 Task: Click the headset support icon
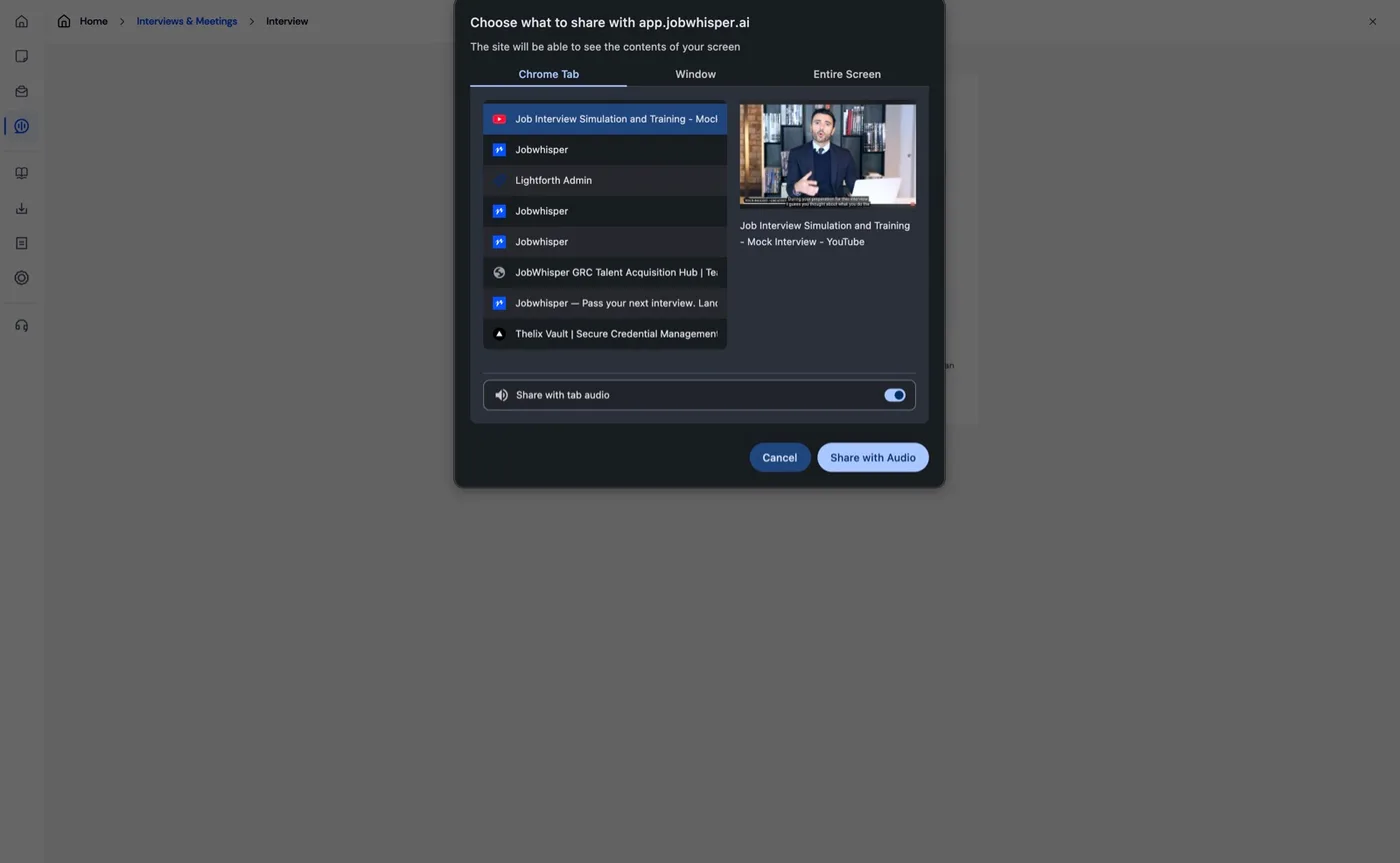coord(21,325)
